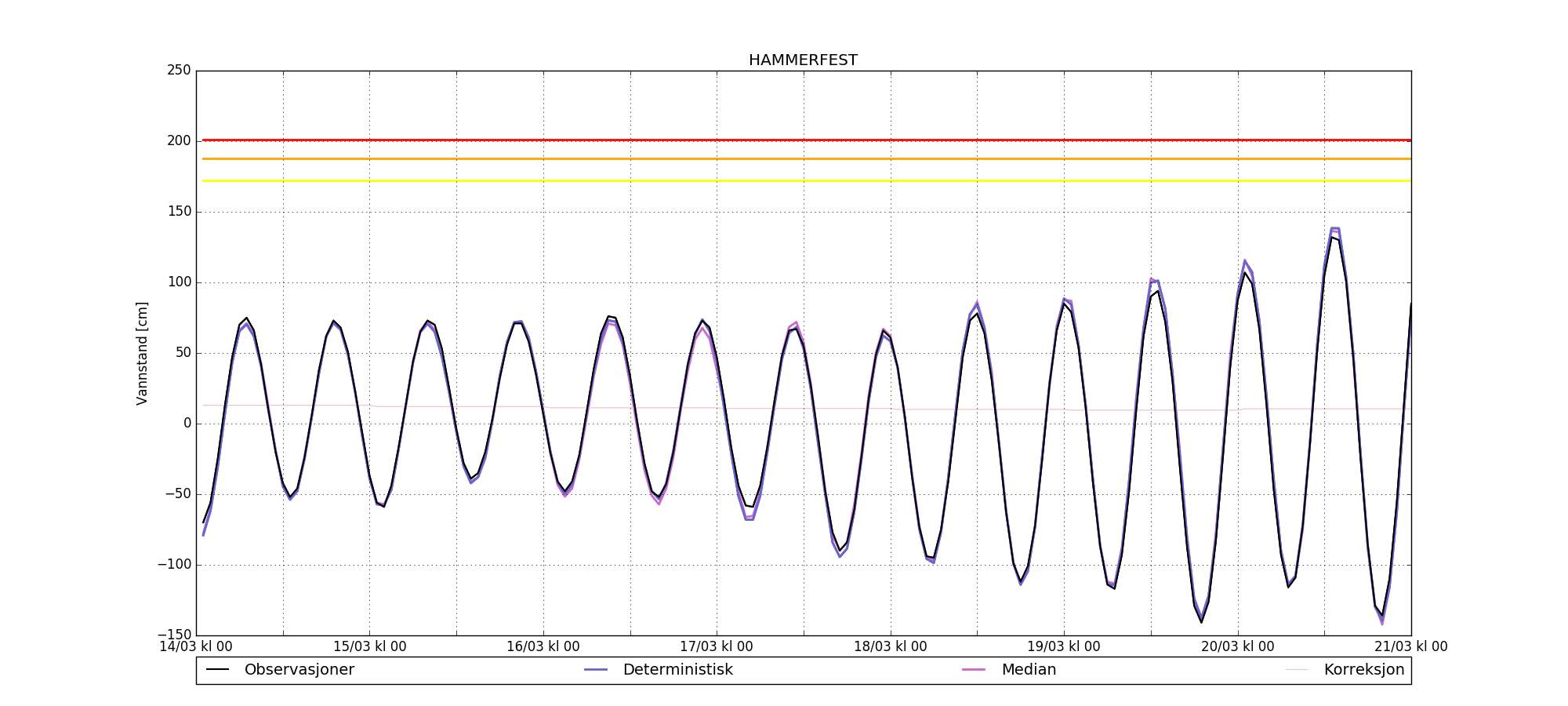This screenshot has height=706, width=1568.
Task: Click the black Observasjoner legend line sample
Action: [217, 670]
